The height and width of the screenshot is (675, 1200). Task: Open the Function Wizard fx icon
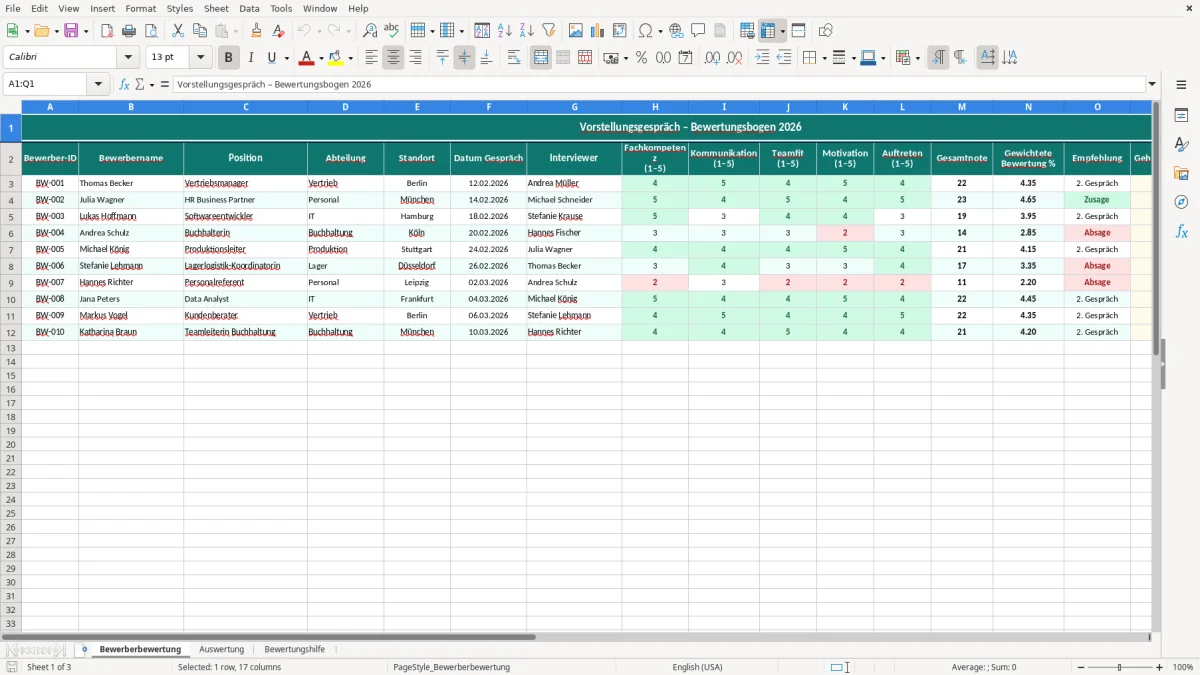[x=125, y=85]
